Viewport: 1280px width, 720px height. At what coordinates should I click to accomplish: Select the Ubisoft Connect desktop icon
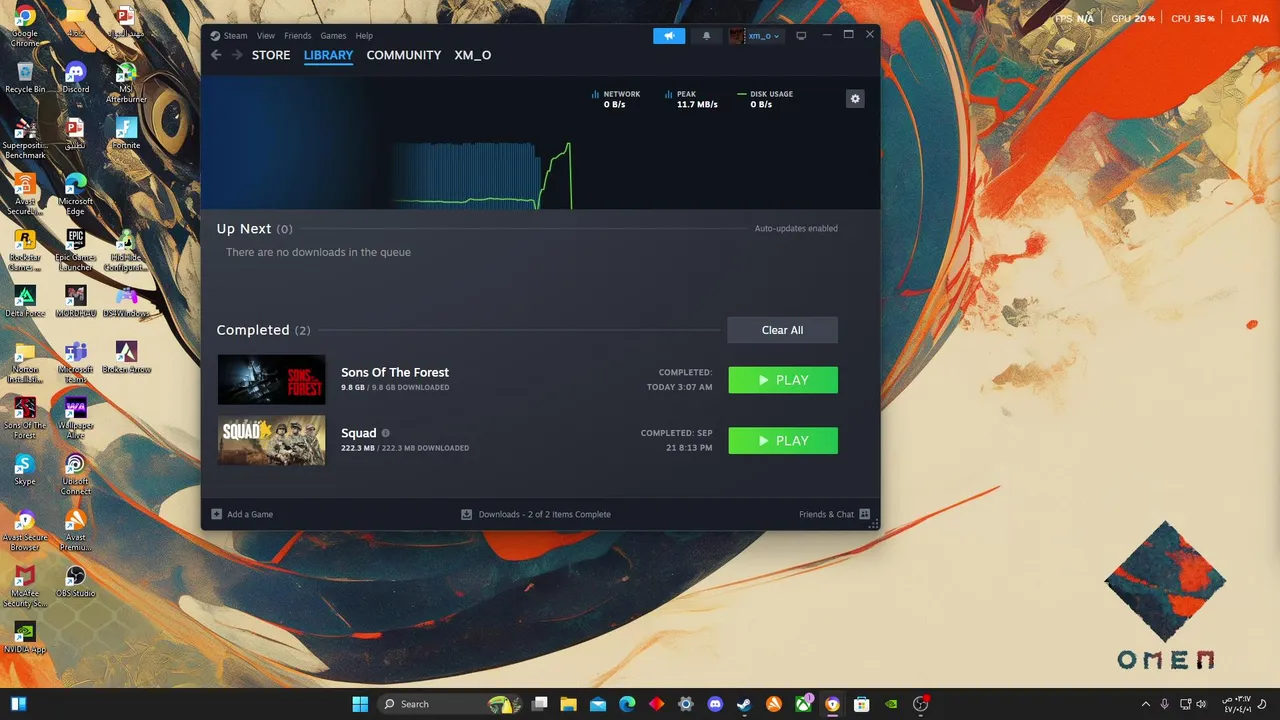(75, 475)
